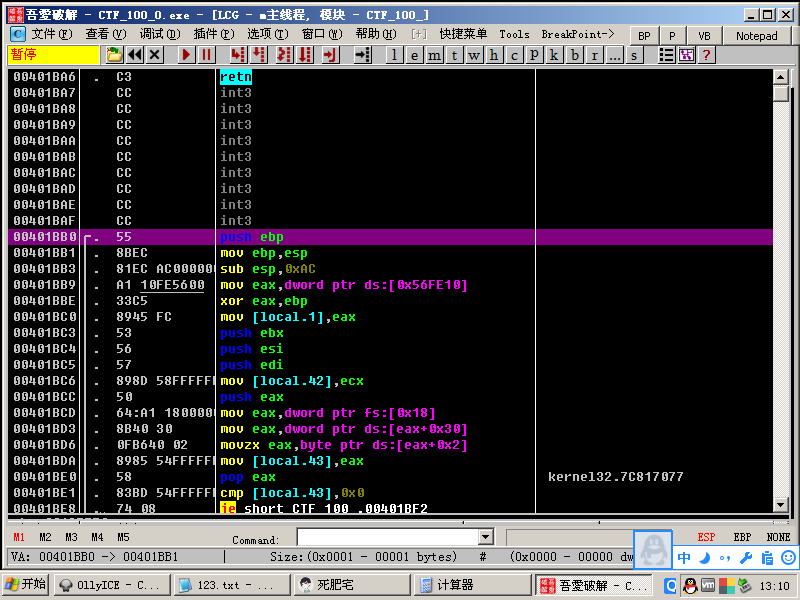Open the 'e' executable modules window
800x600 pixels.
[x=414, y=55]
